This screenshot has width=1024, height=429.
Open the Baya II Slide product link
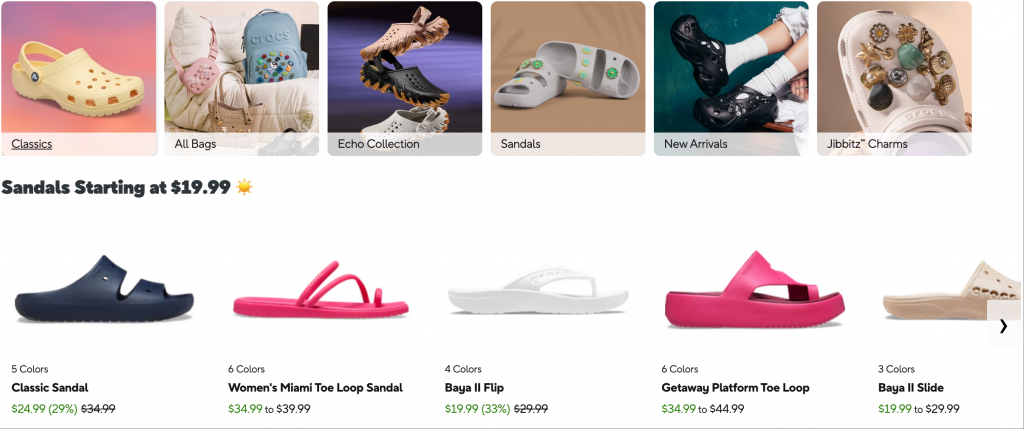click(x=910, y=388)
